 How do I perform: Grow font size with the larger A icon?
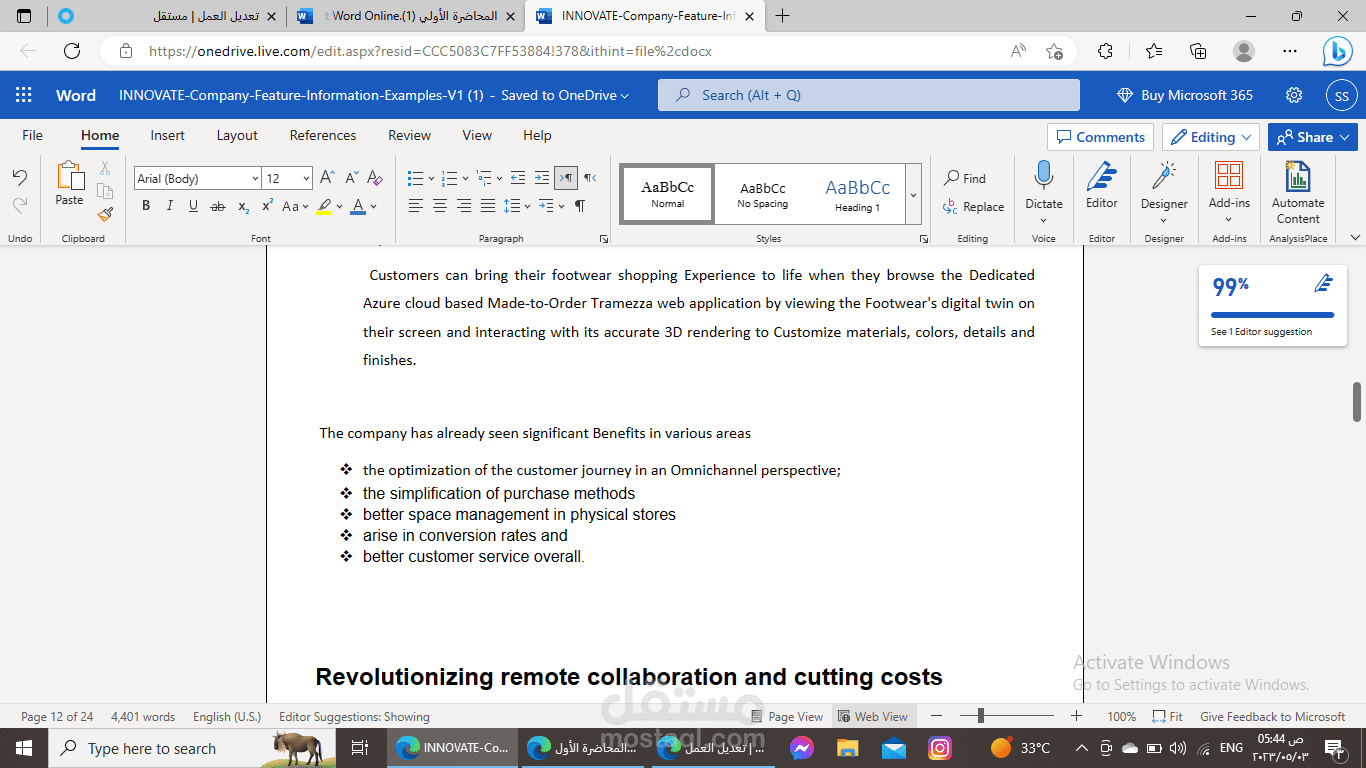tap(328, 178)
